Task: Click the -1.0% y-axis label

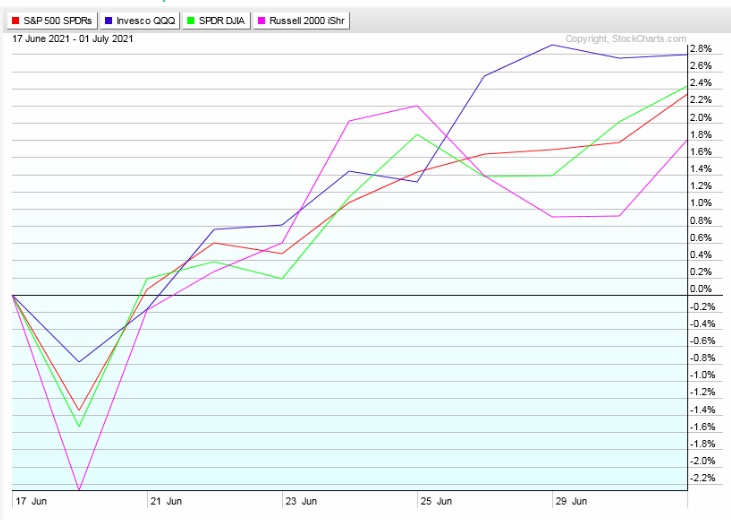Action: tap(703, 375)
